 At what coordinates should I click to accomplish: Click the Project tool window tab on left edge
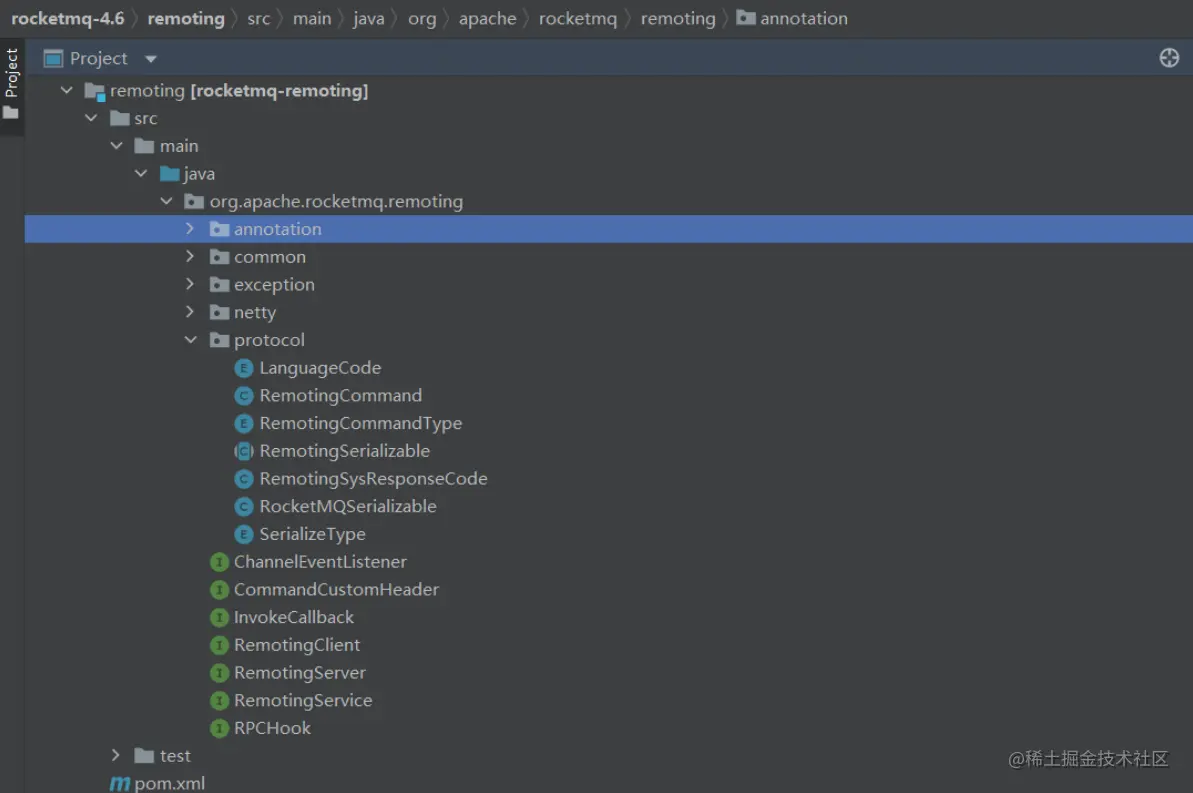[11, 84]
